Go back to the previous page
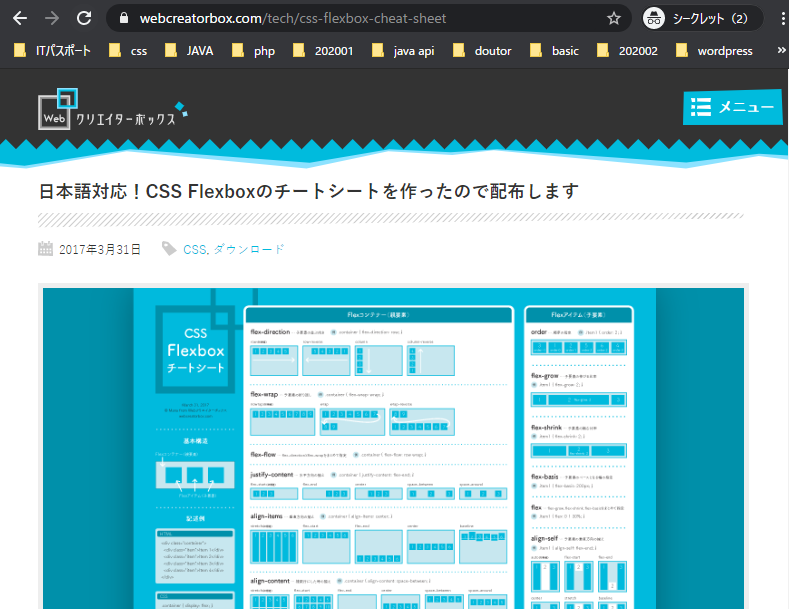This screenshot has height=609, width=789. pos(20,19)
